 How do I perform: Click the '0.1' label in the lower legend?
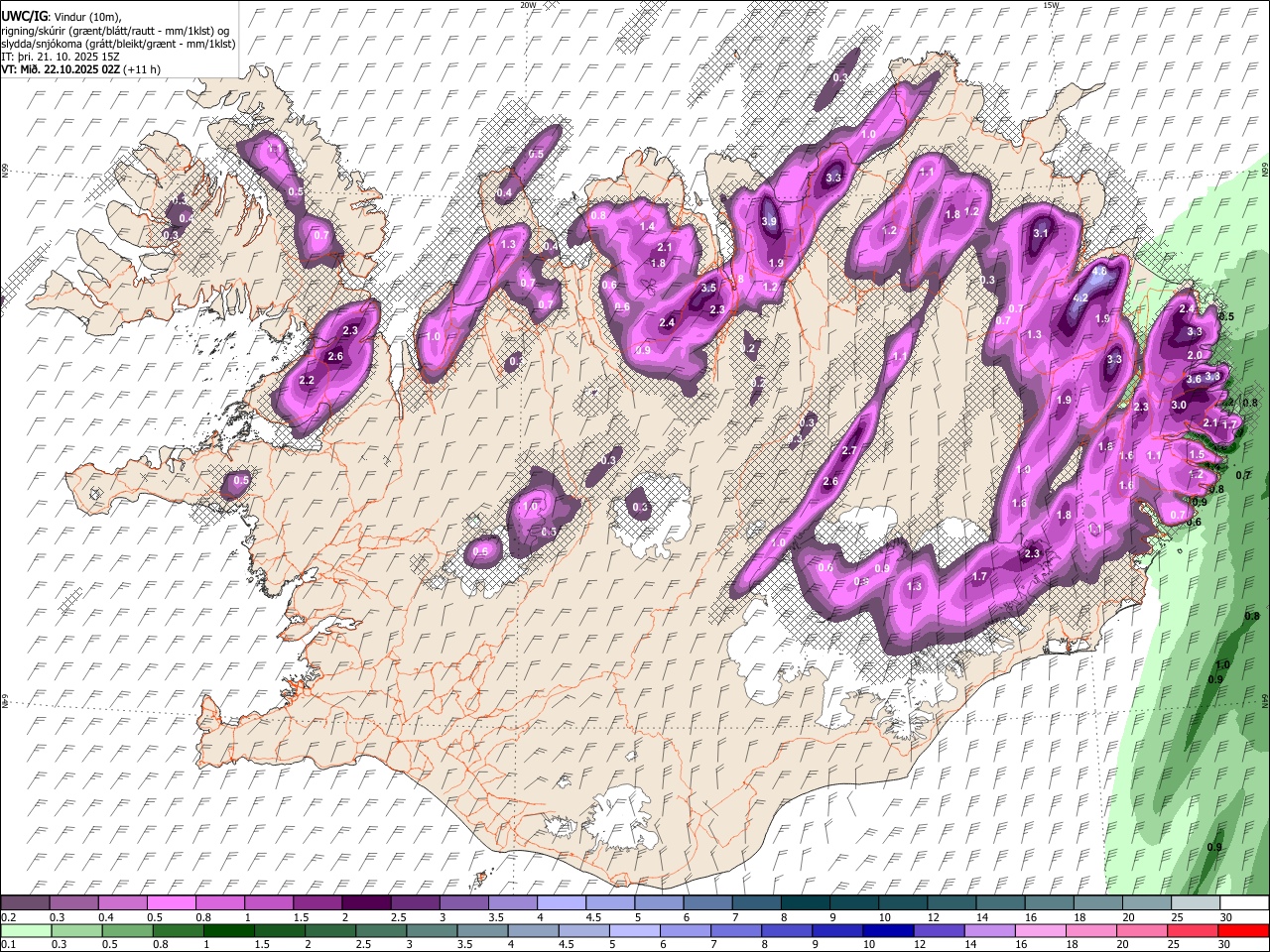click(8, 945)
